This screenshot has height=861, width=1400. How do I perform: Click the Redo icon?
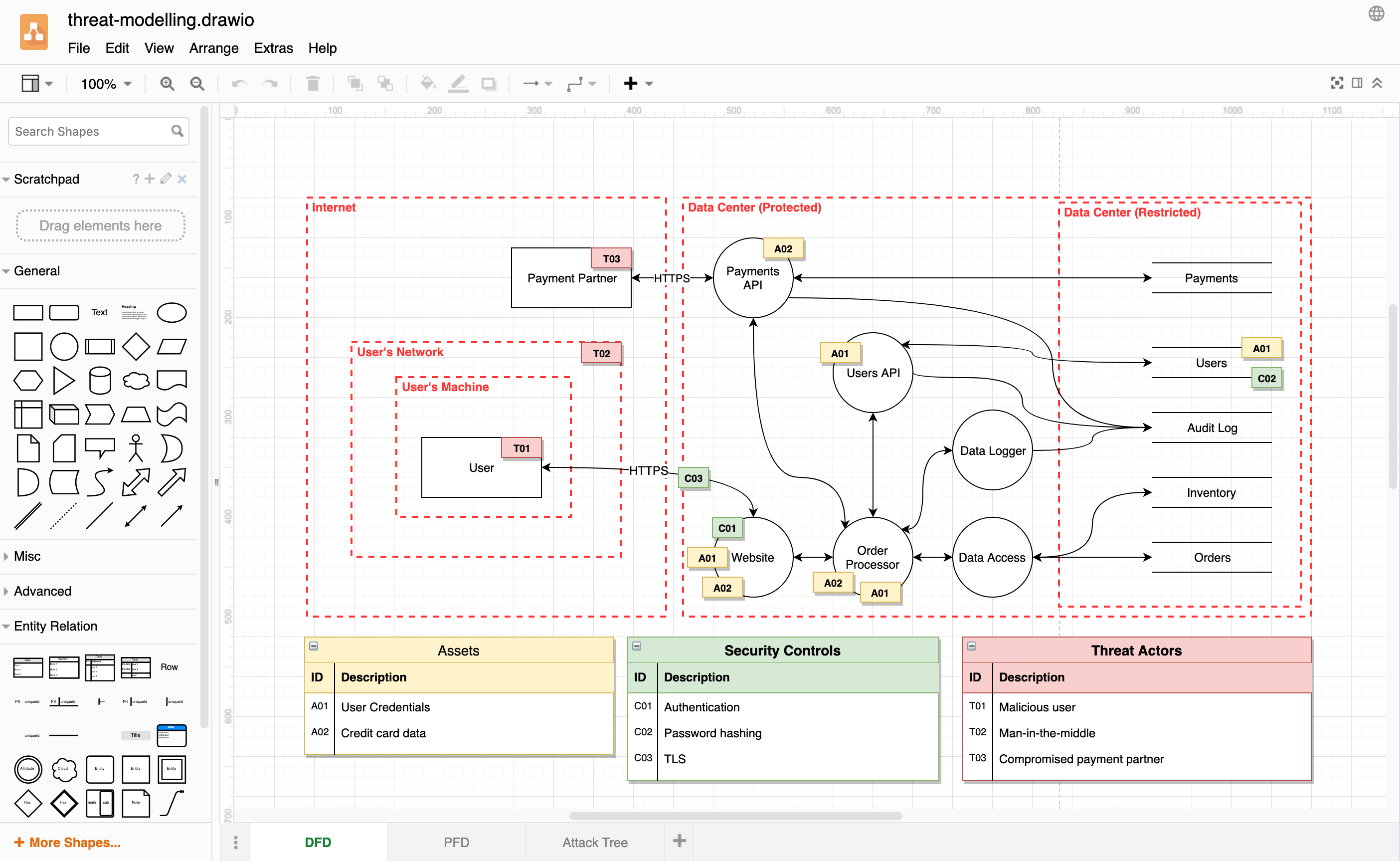(x=270, y=83)
